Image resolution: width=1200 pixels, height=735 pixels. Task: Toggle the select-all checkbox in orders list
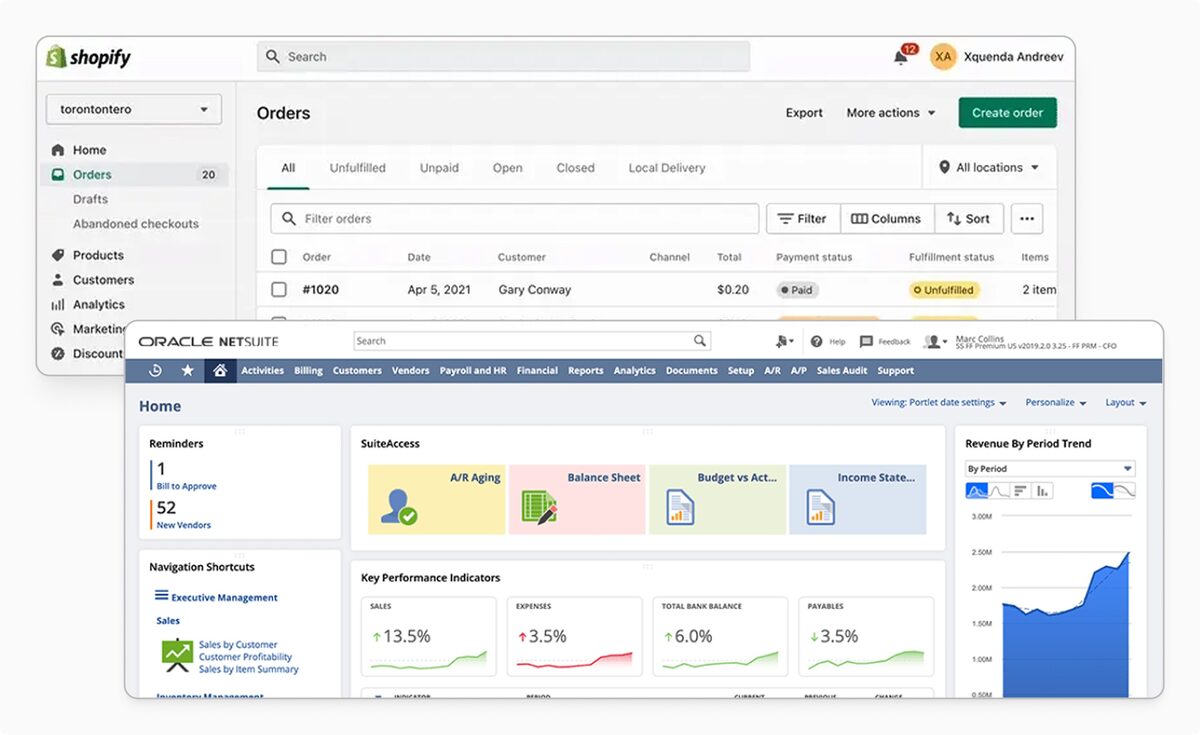click(x=278, y=256)
